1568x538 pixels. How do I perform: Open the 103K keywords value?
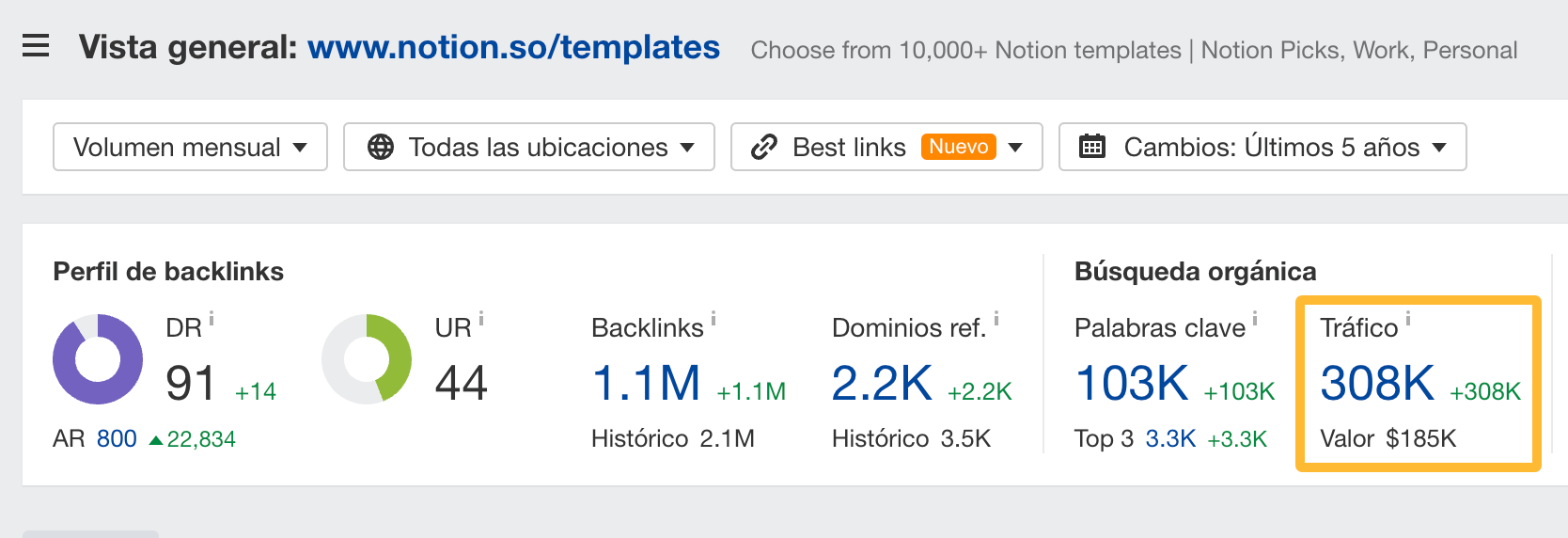click(1132, 384)
